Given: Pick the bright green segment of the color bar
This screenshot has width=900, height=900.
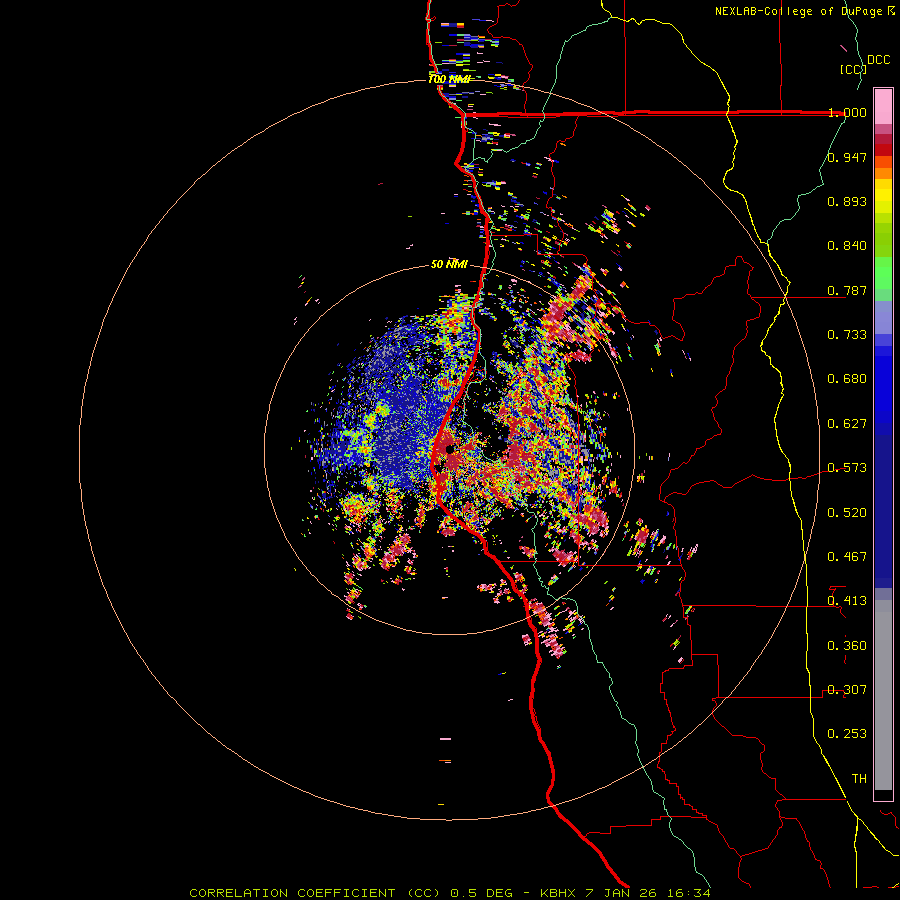Looking at the screenshot, I should click(x=883, y=273).
